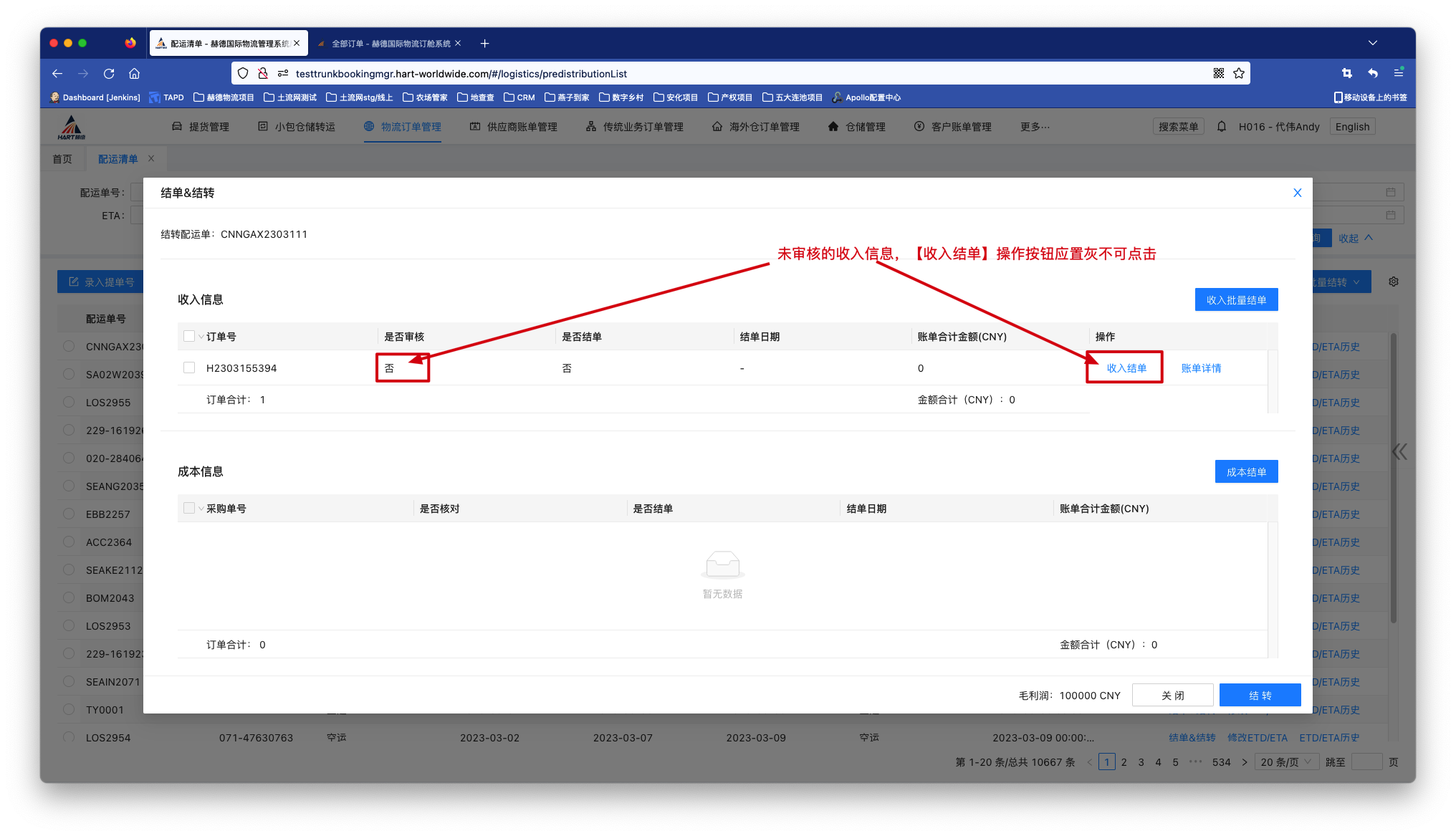
Task: Check the box for order H2303155394
Action: coord(189,367)
